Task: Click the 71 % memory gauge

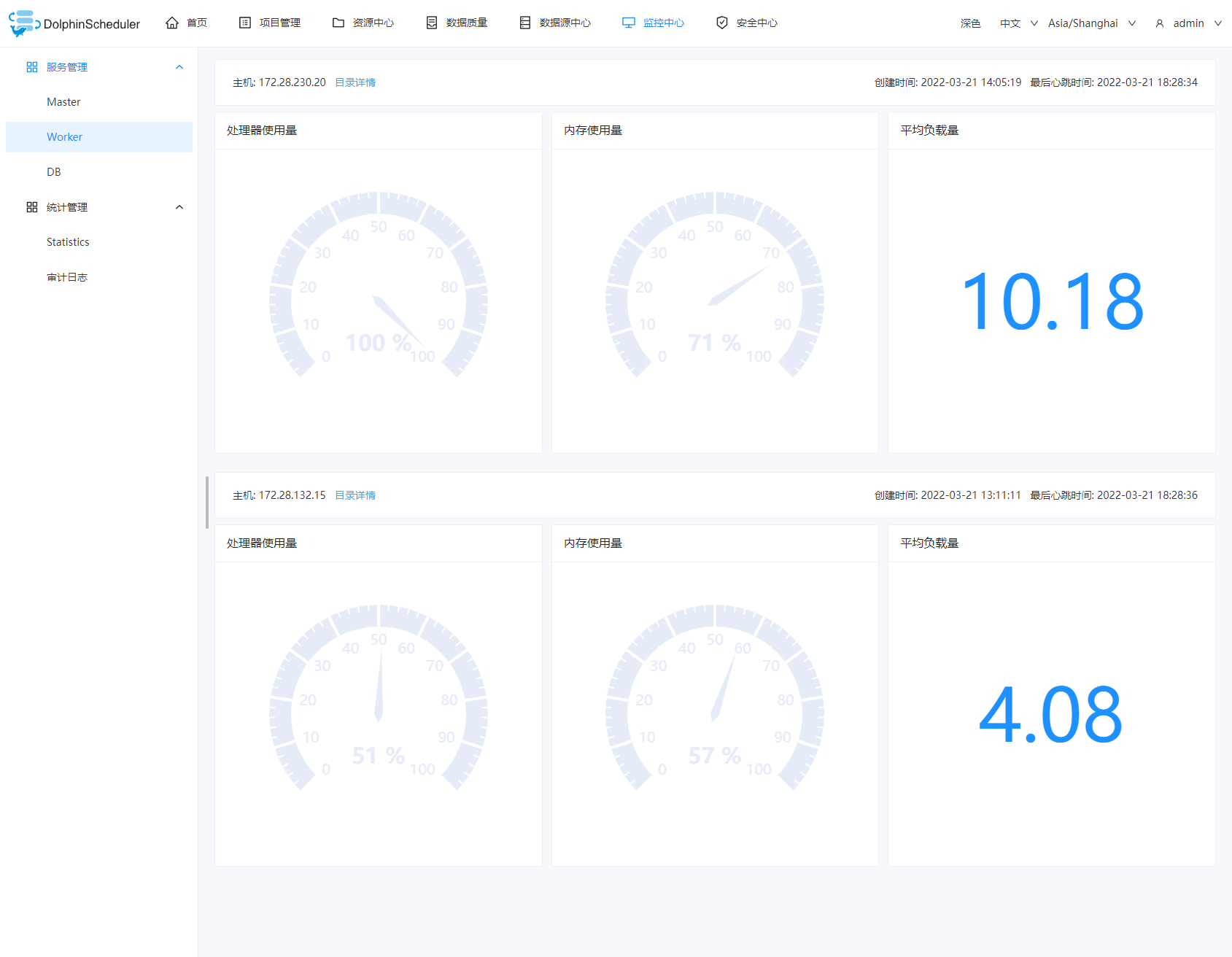Action: pos(715,286)
